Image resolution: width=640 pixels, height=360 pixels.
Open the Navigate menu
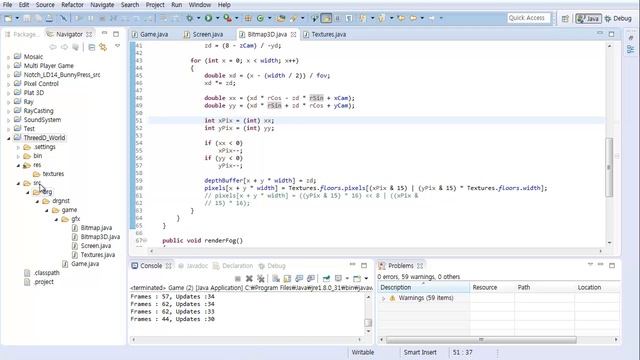tap(102, 5)
